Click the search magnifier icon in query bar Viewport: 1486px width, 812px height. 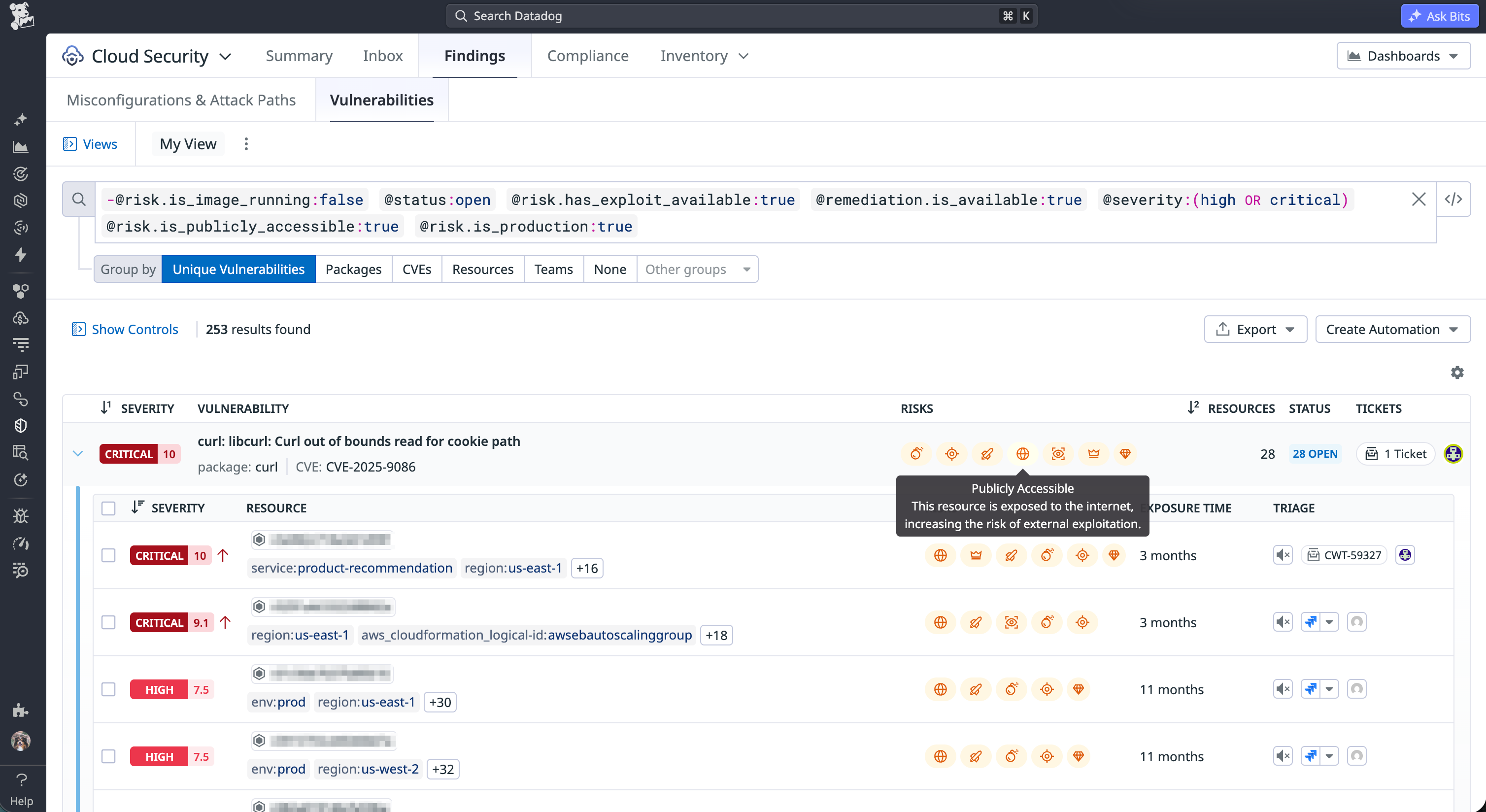coord(79,200)
